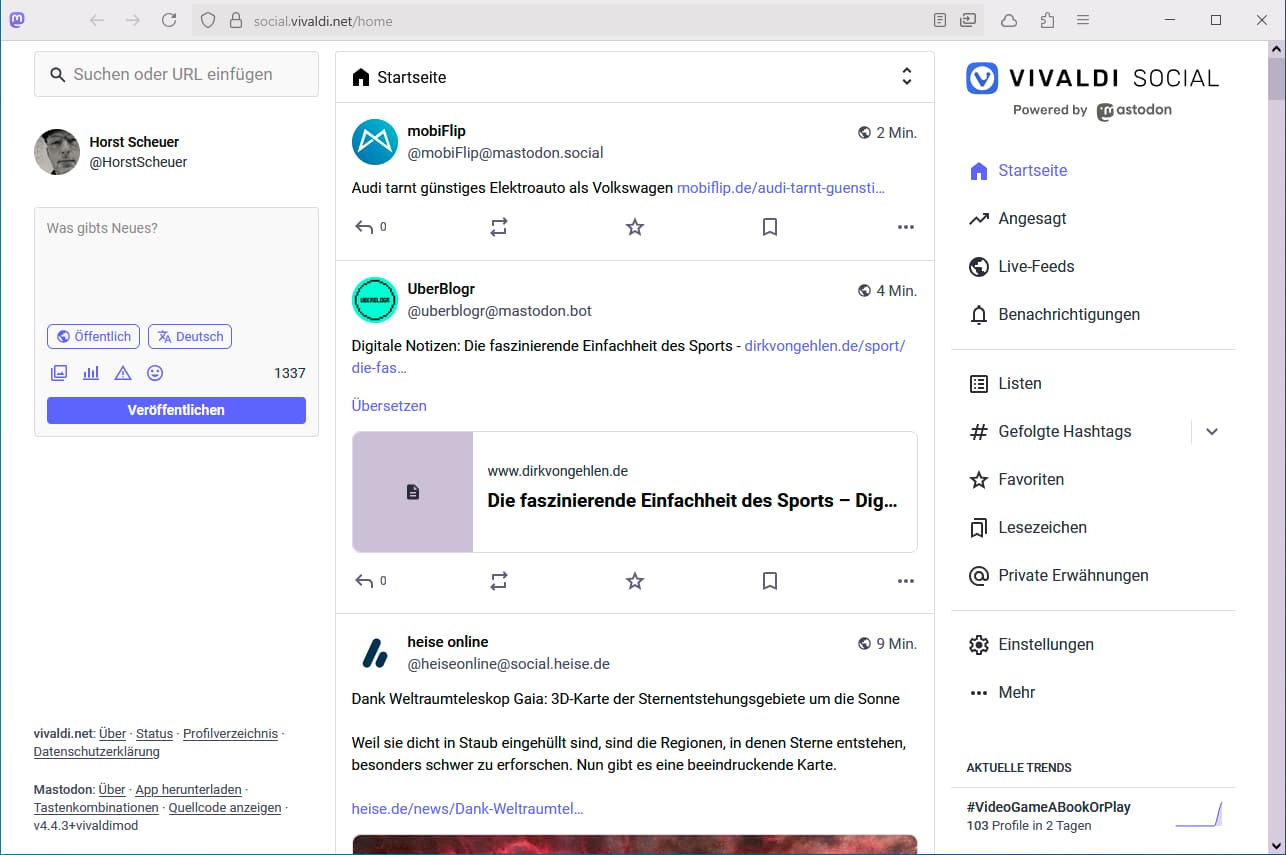1286x855 pixels.
Task: Change post language from Deutsch
Action: (x=190, y=336)
